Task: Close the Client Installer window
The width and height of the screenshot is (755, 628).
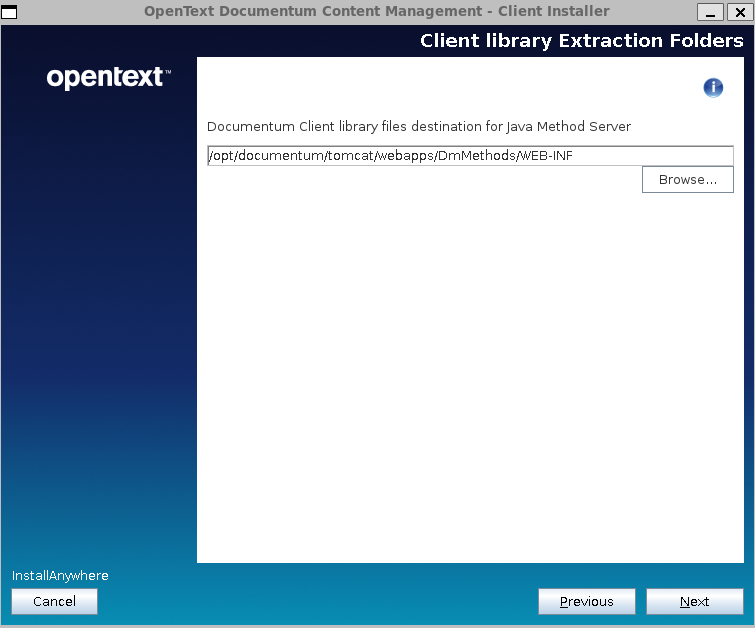Action: point(739,11)
